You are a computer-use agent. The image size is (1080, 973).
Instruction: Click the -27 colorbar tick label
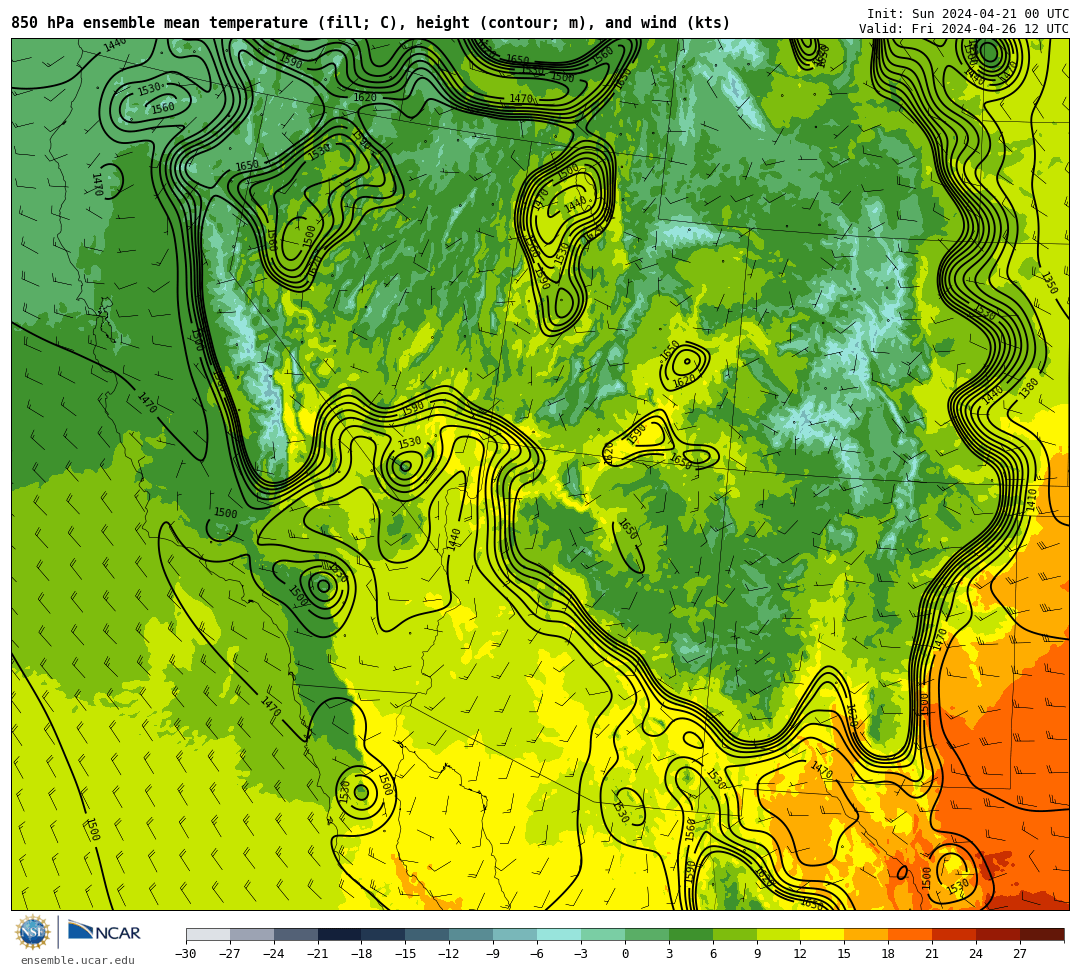[x=230, y=954]
